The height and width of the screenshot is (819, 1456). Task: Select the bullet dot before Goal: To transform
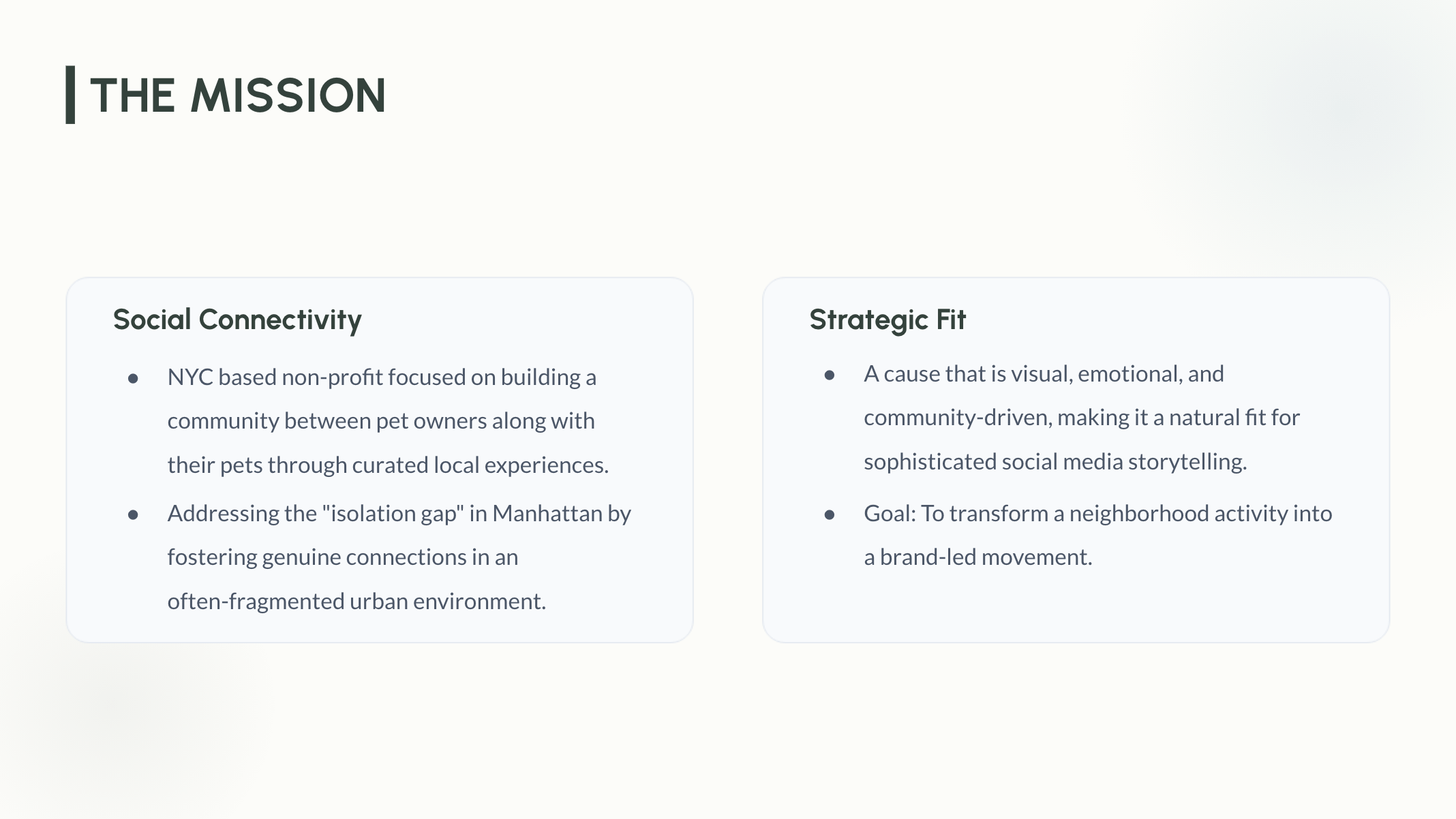coord(830,514)
